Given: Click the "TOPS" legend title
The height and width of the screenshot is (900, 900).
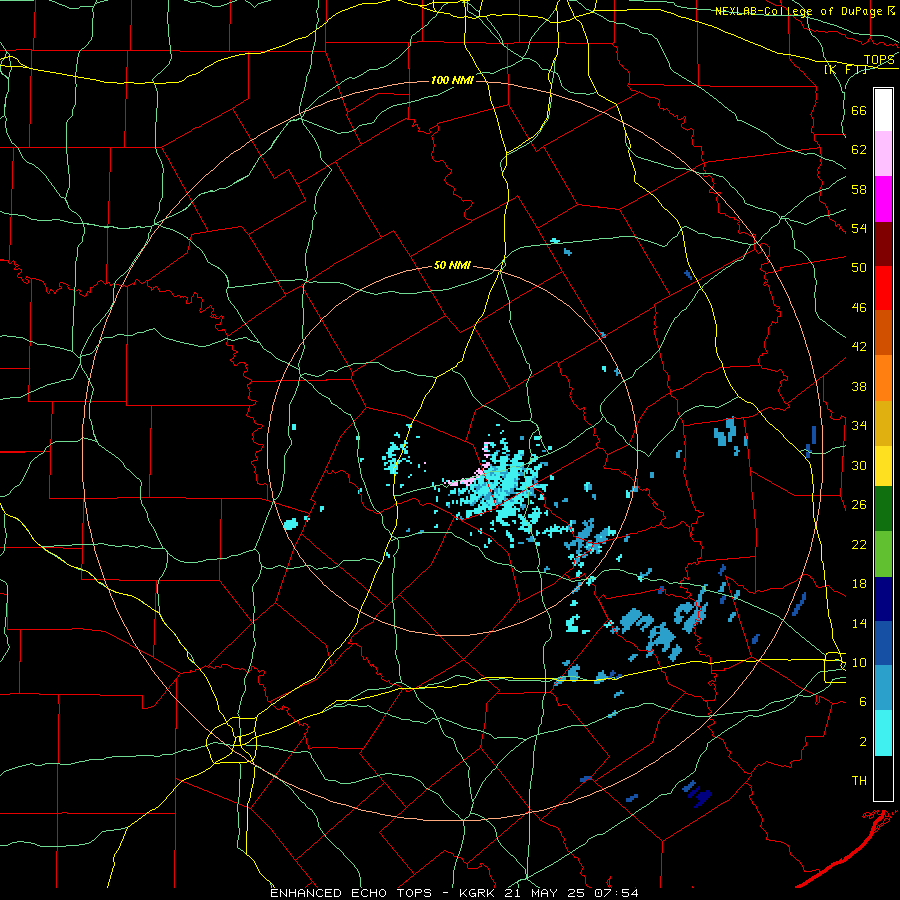Looking at the screenshot, I should click(x=879, y=59).
